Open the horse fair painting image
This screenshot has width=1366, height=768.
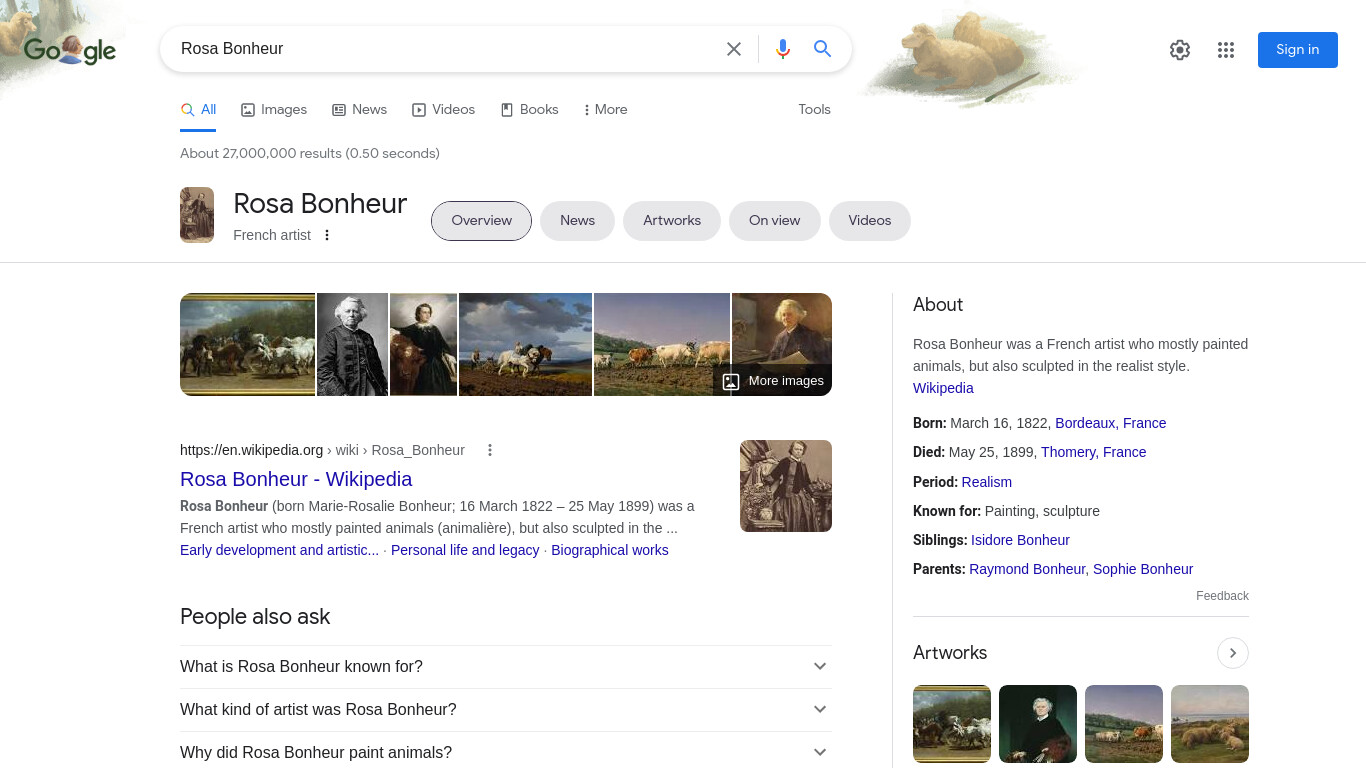click(x=247, y=344)
